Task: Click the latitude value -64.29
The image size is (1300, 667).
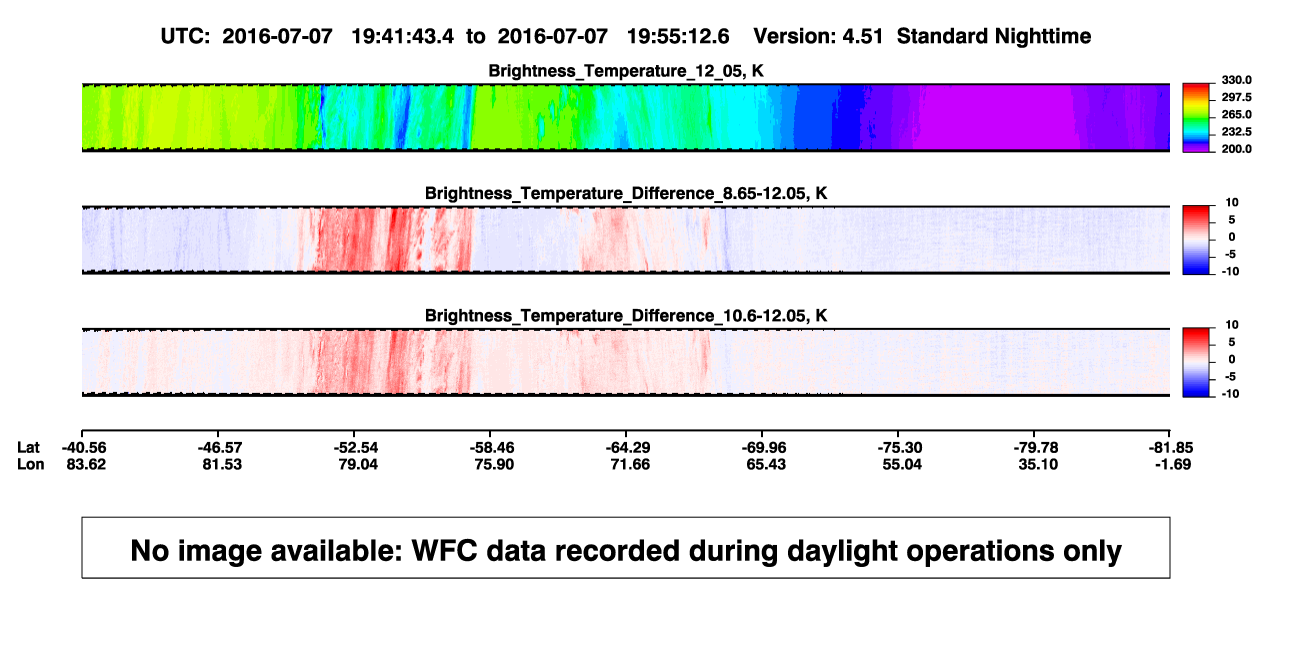Action: pyautogui.click(x=629, y=447)
